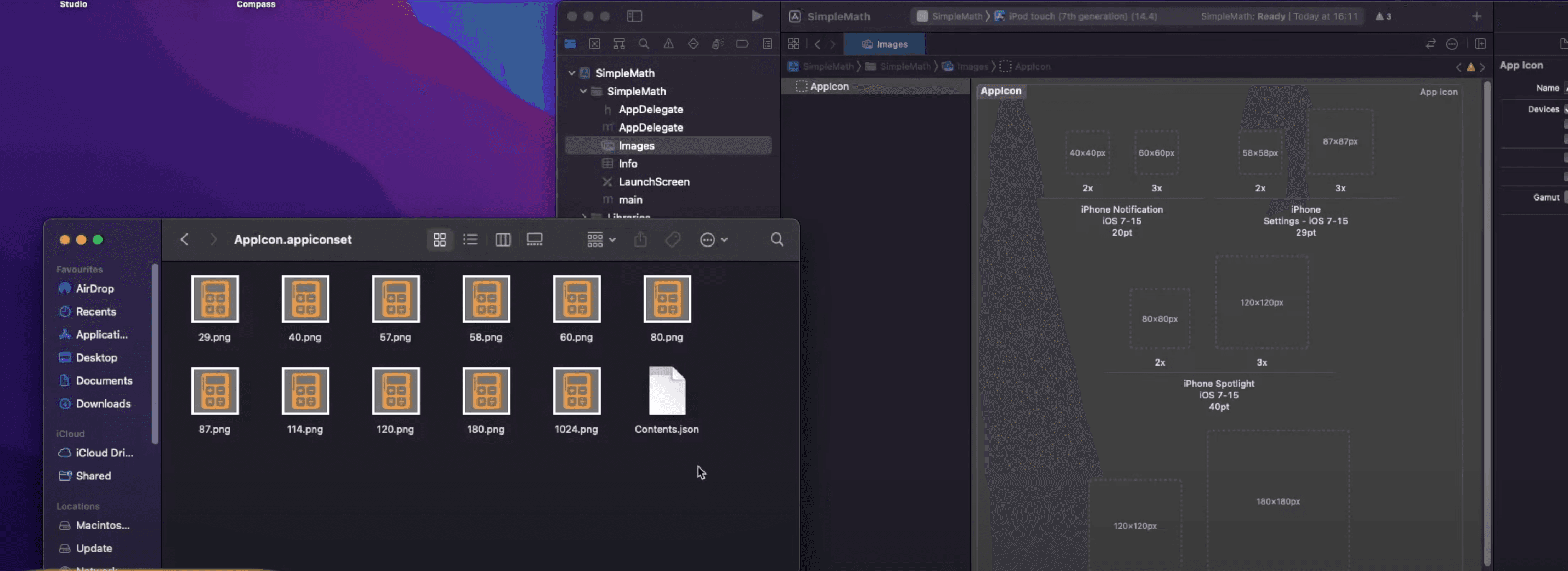
Task: Select LaunchScreen in project navigator
Action: (x=654, y=182)
